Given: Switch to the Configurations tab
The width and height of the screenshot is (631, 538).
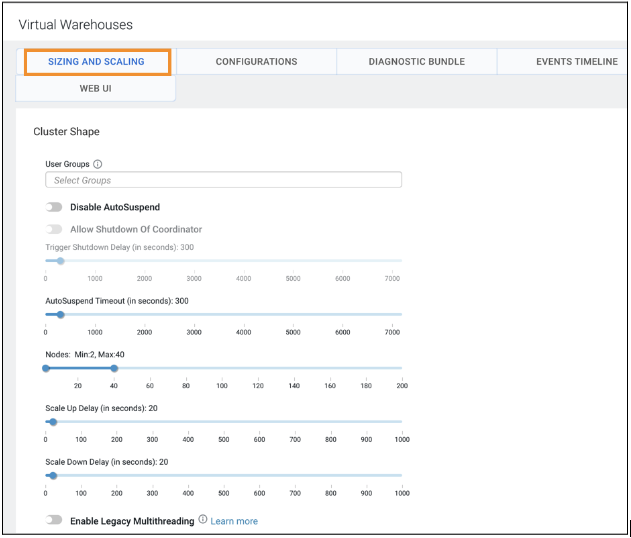Looking at the screenshot, I should coord(256,62).
